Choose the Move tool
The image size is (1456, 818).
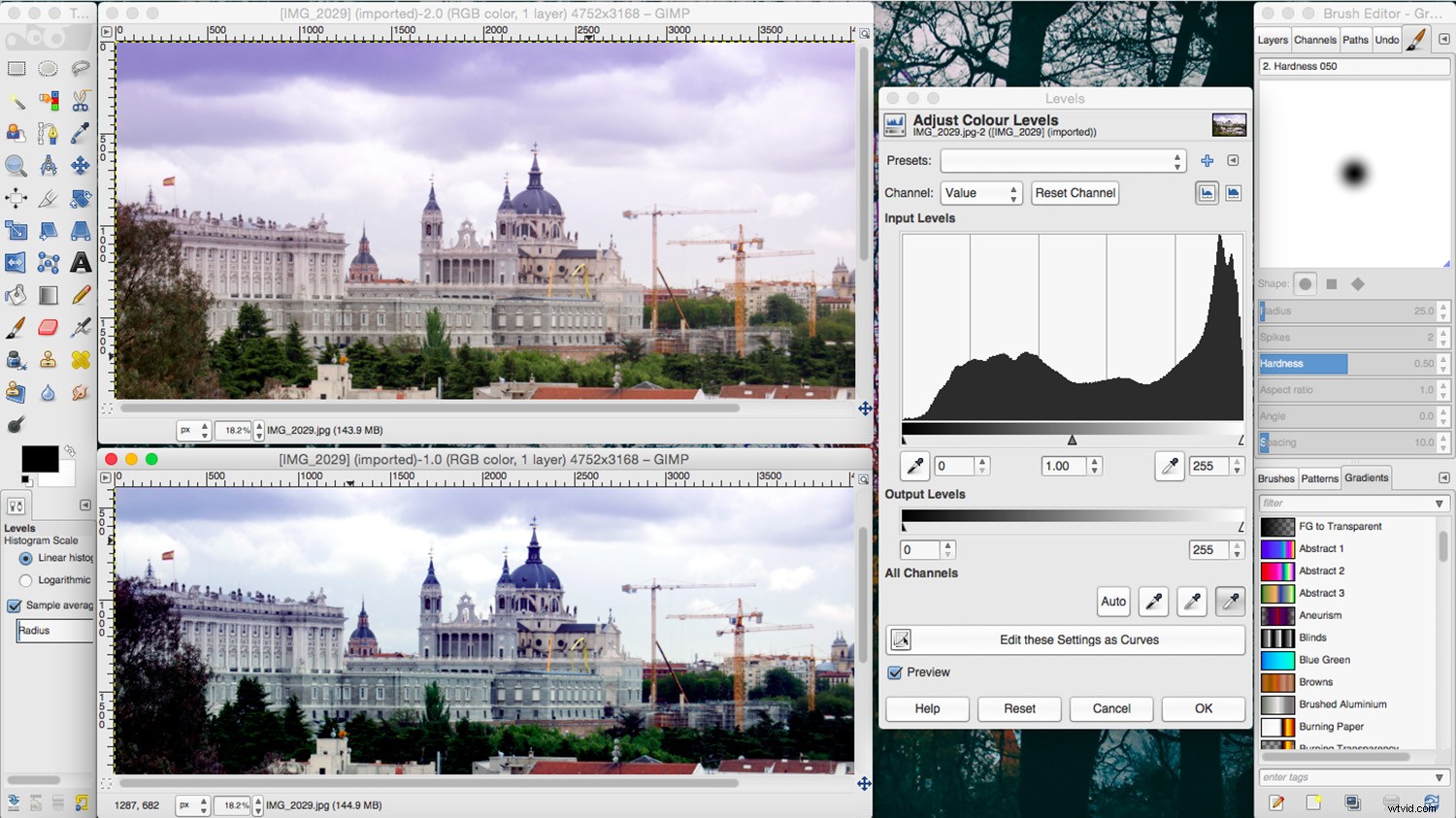80,166
